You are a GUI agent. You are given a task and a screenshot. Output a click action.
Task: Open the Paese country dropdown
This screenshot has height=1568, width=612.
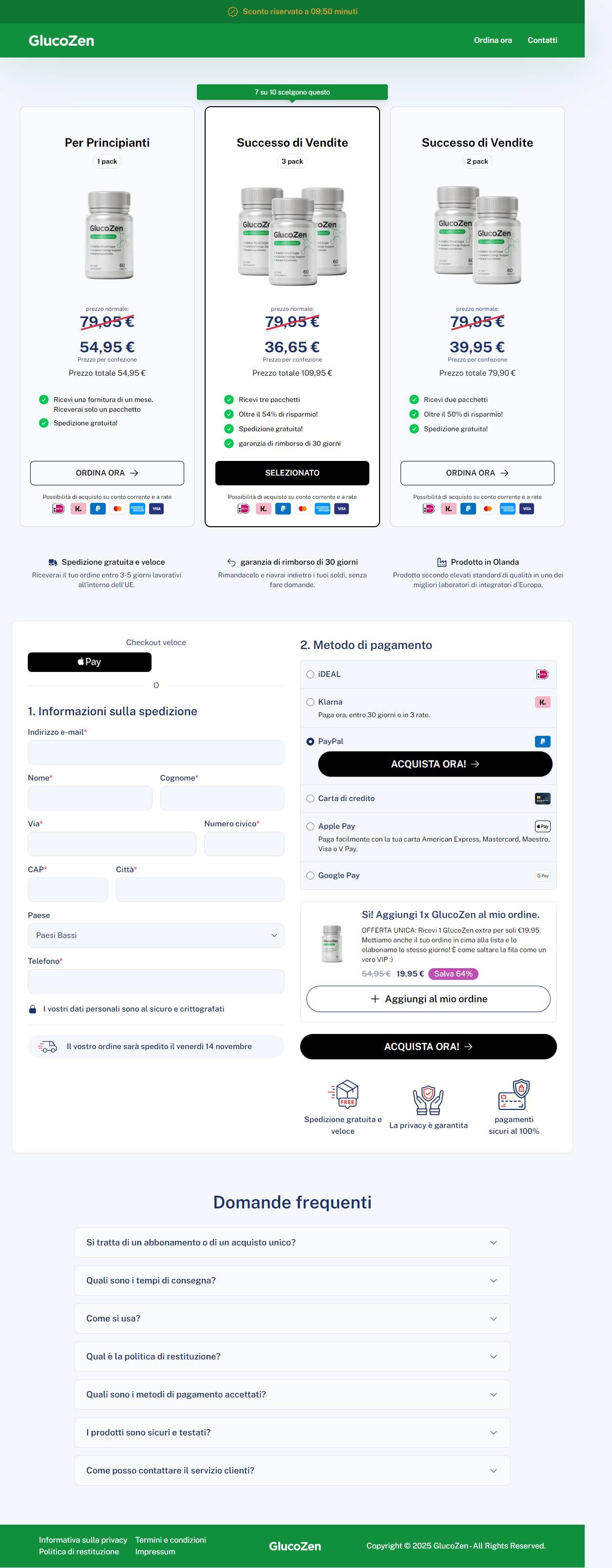pos(156,935)
